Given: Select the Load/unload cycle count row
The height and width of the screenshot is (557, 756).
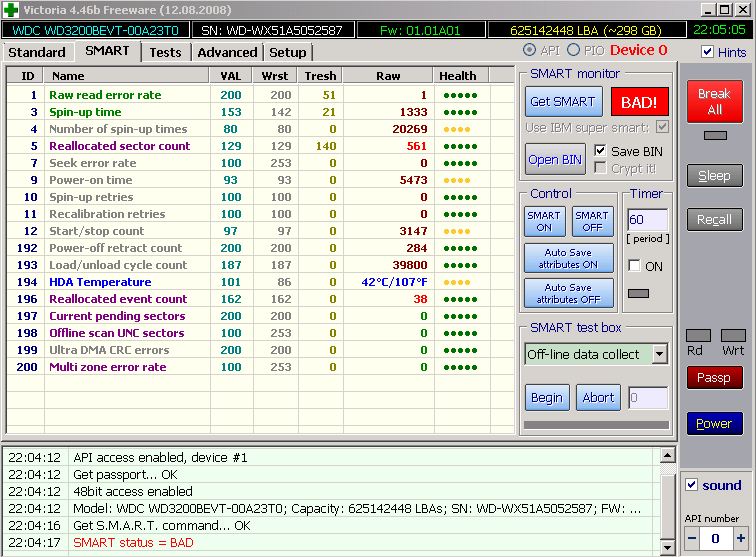Looking at the screenshot, I should click(x=260, y=265).
